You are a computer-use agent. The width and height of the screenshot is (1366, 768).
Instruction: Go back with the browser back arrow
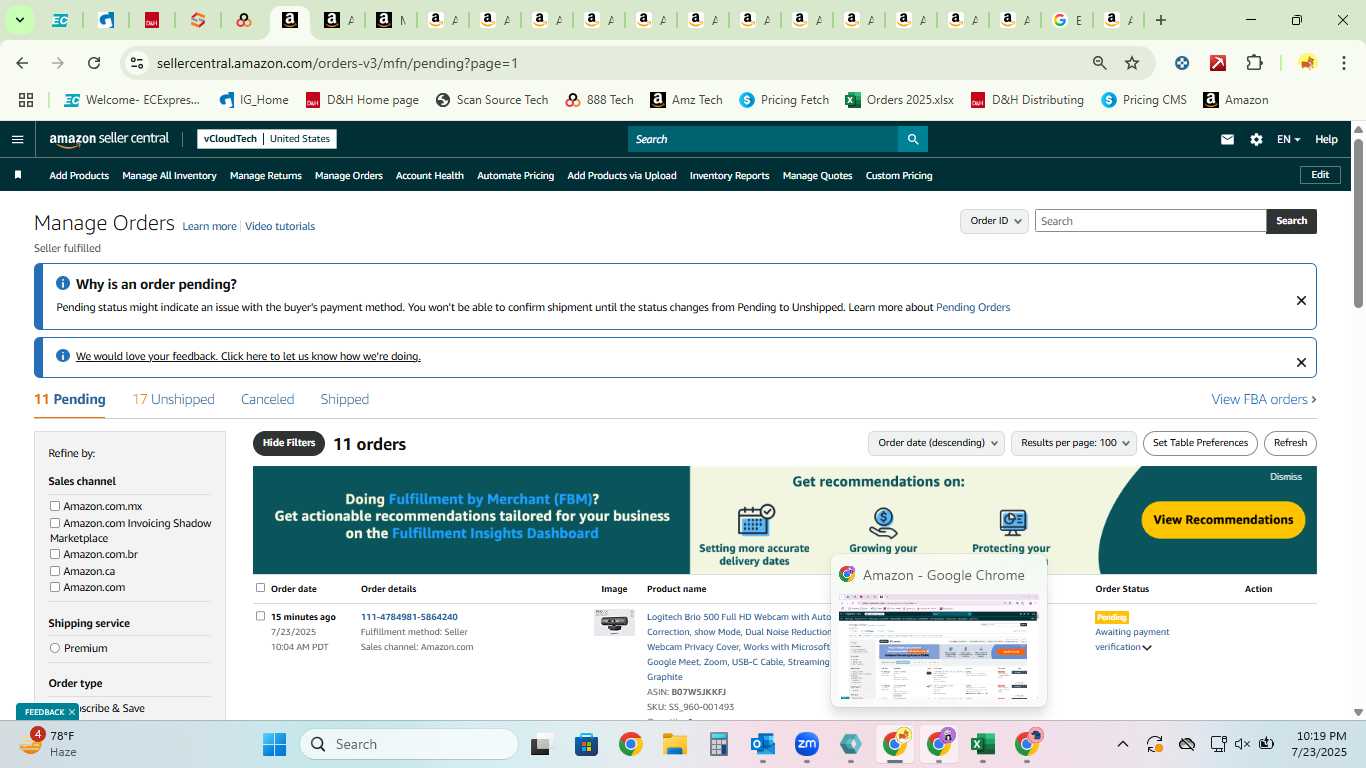point(22,63)
